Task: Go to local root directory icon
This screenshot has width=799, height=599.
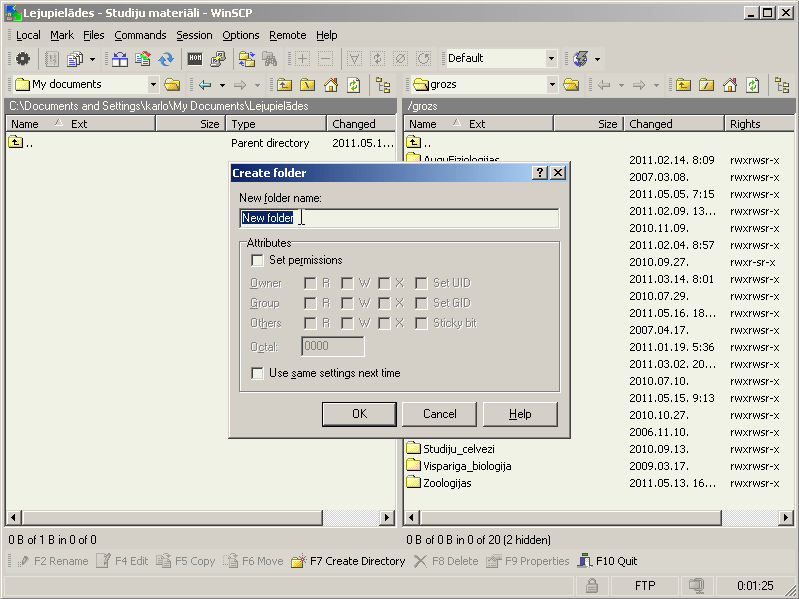Action: (x=308, y=85)
